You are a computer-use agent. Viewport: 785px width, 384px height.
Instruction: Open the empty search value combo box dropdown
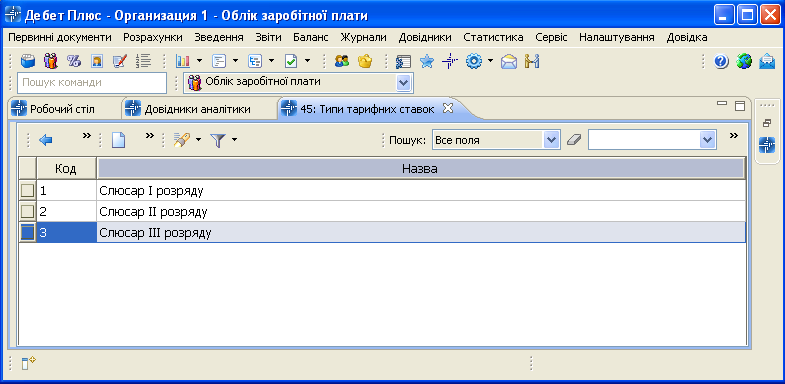(x=707, y=140)
